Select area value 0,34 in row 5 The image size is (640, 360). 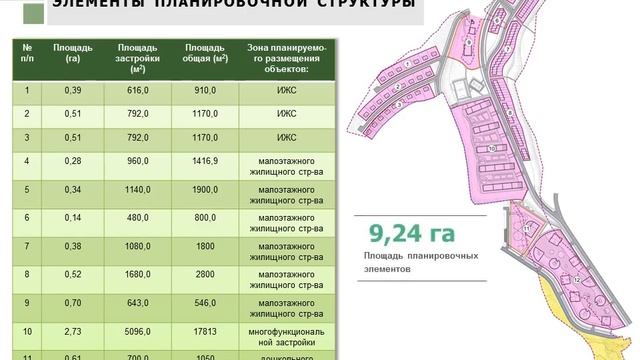(73, 190)
